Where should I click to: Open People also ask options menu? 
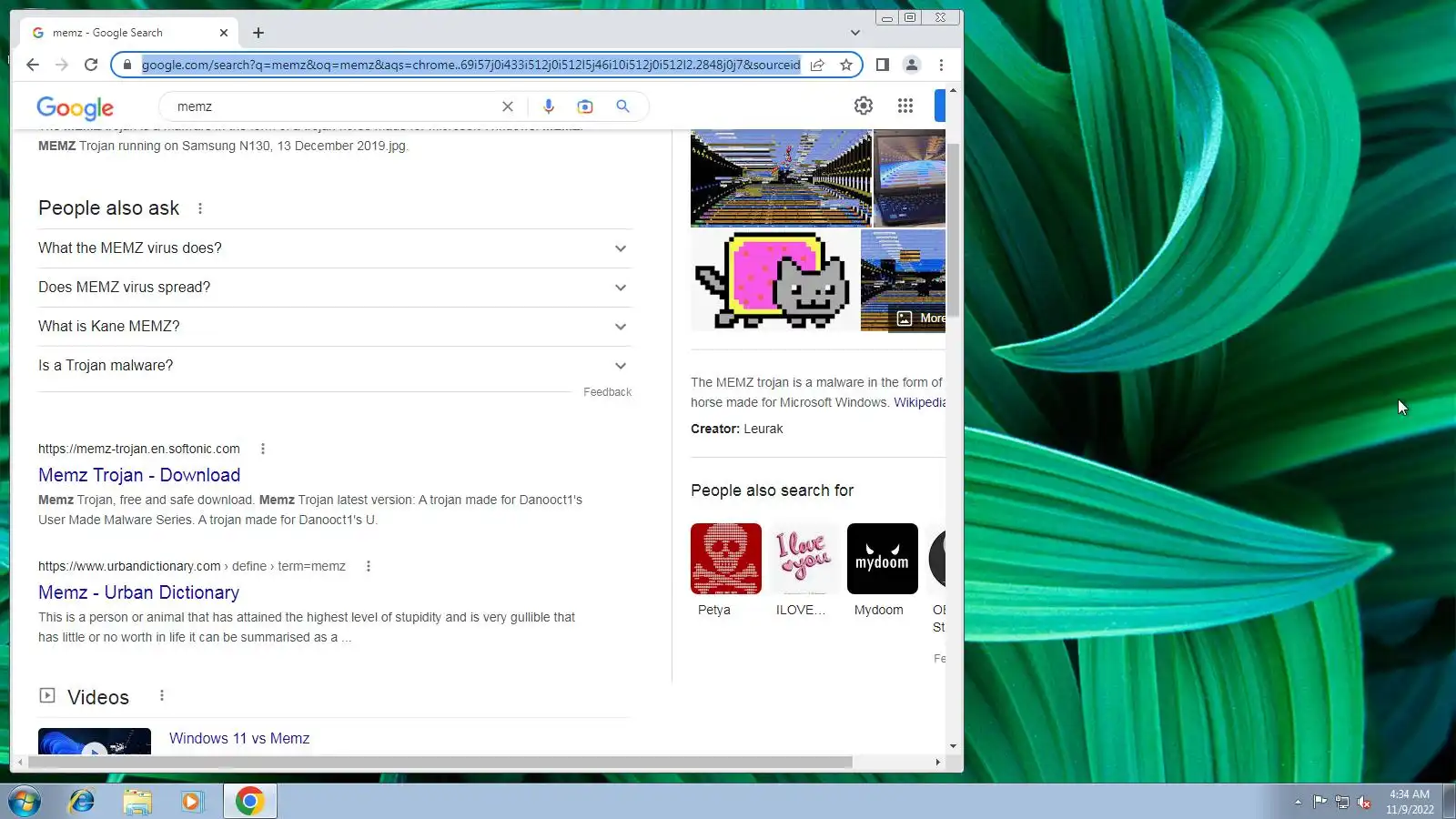click(x=200, y=208)
